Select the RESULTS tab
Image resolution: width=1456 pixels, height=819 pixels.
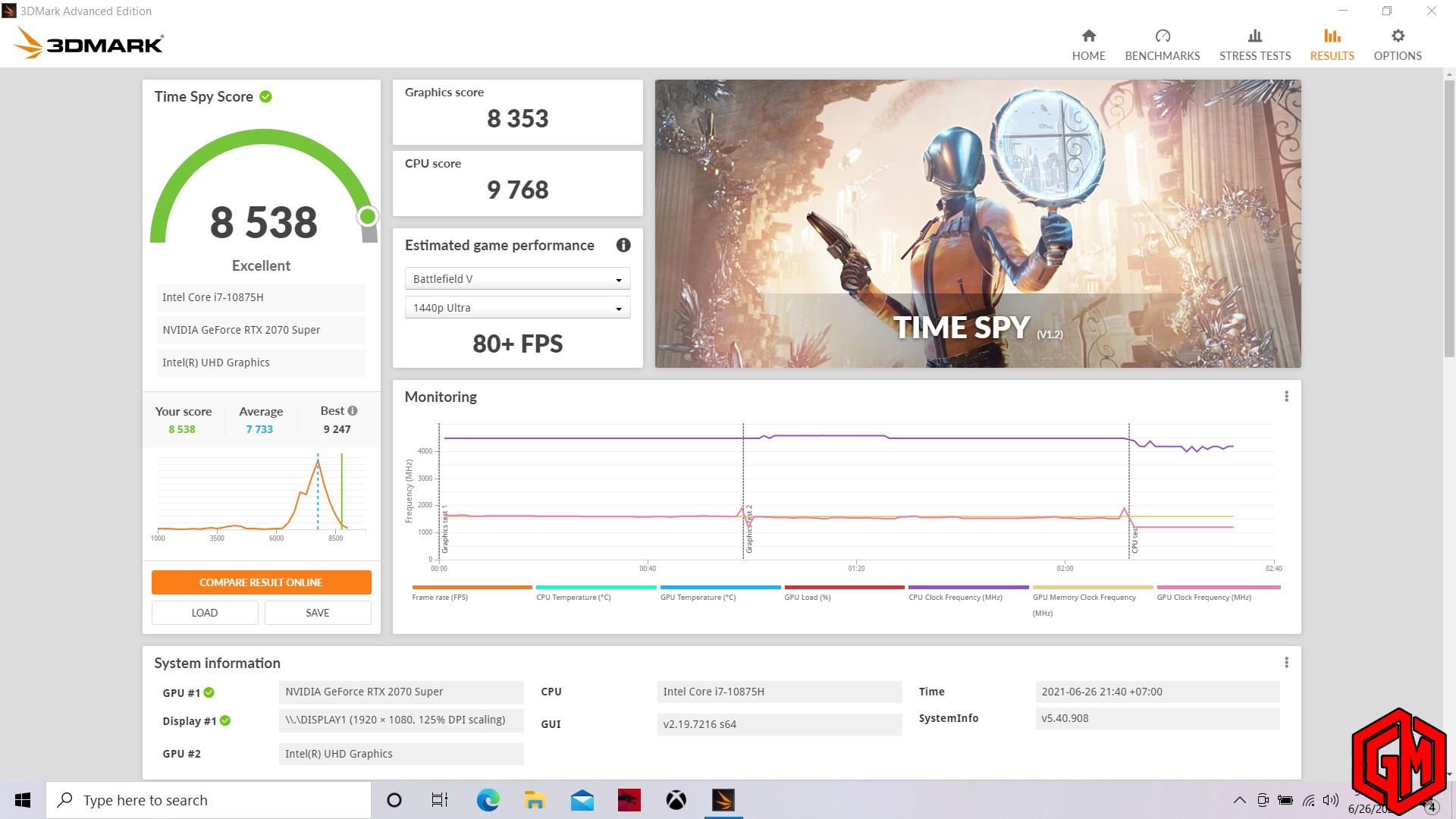pyautogui.click(x=1332, y=45)
